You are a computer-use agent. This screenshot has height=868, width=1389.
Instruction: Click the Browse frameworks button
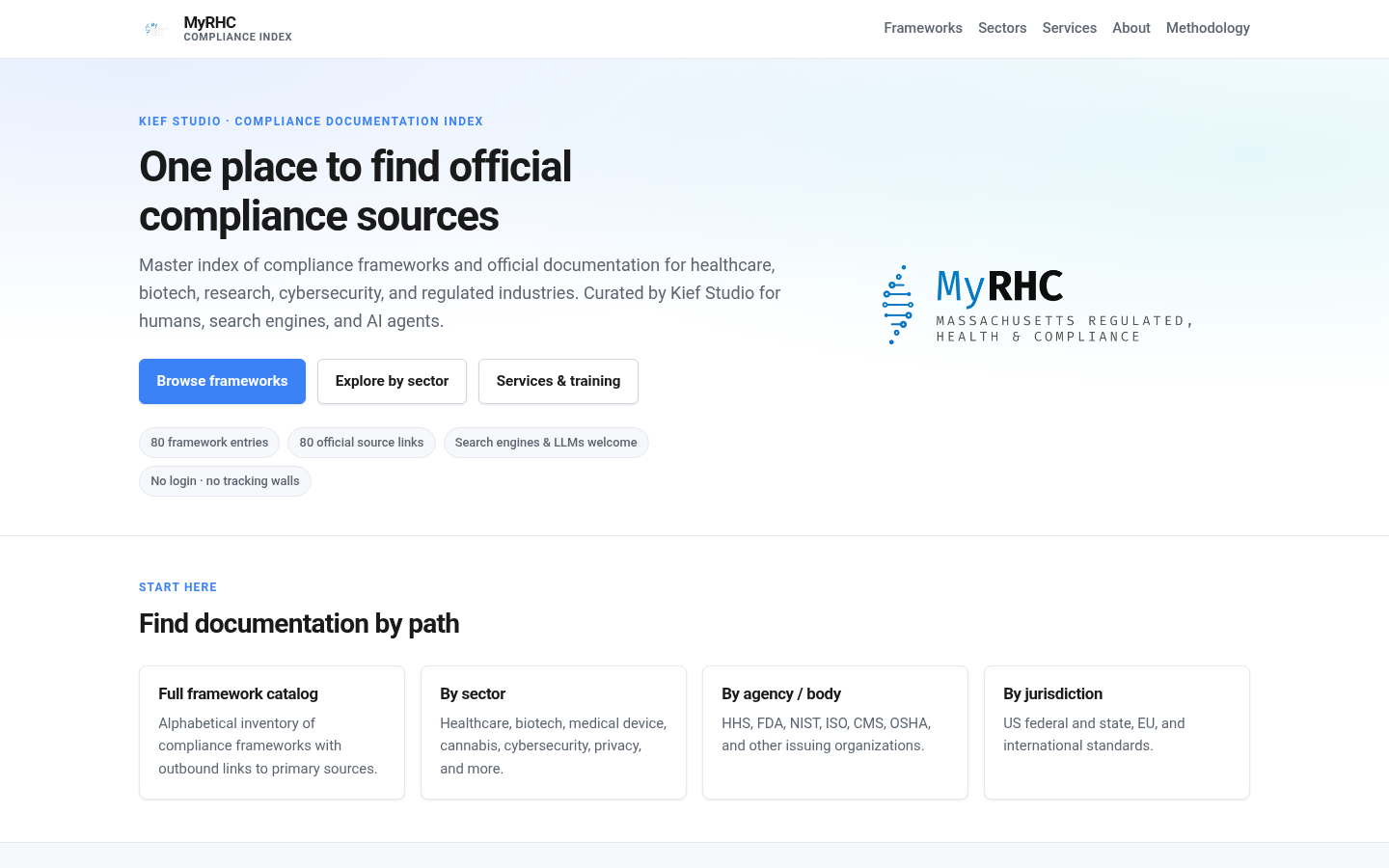pyautogui.click(x=222, y=381)
